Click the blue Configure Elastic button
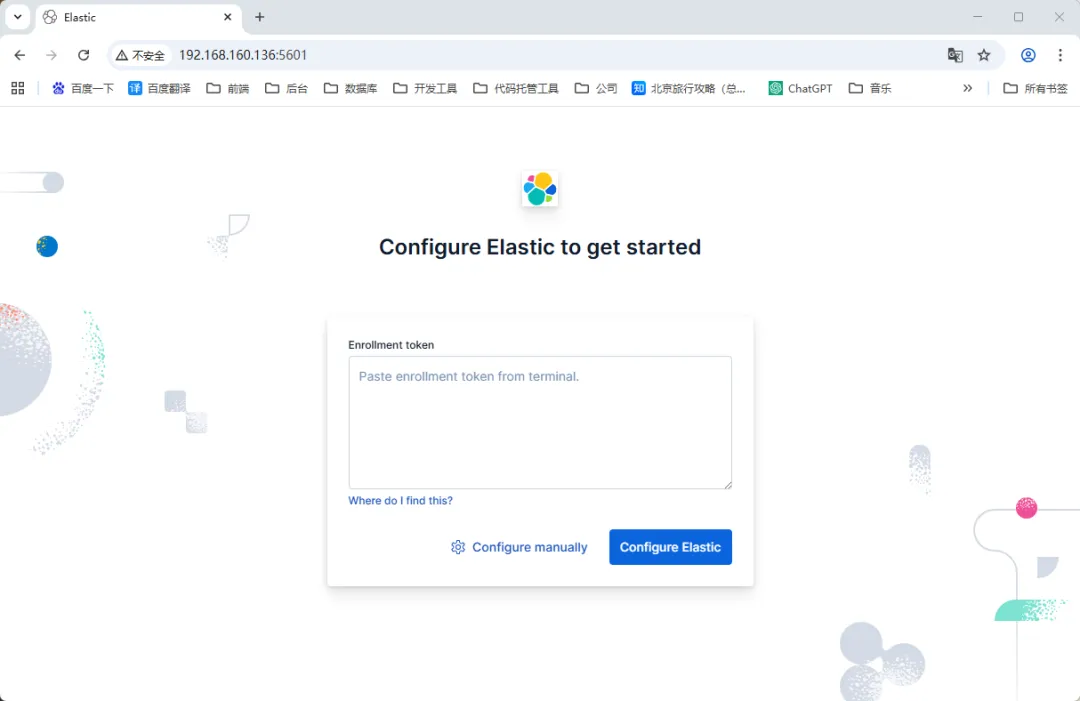This screenshot has height=701, width=1080. (670, 547)
